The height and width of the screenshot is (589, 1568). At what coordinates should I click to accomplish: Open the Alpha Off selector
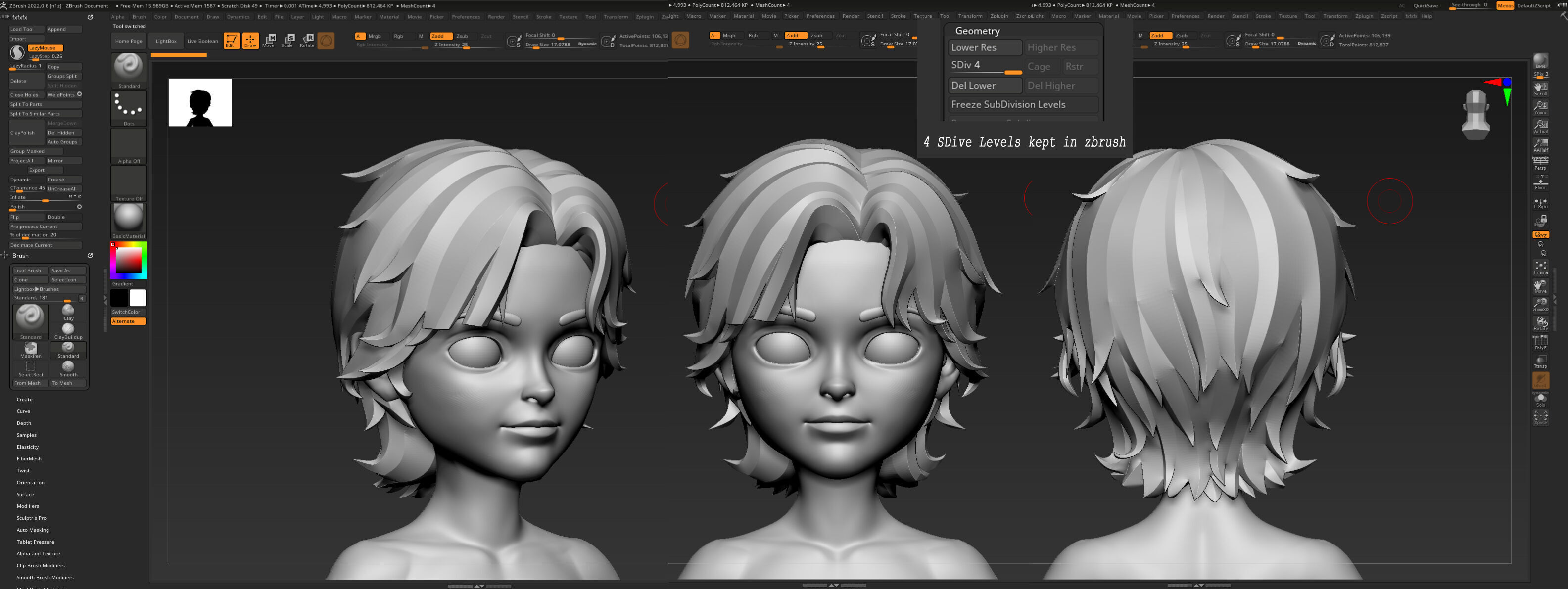coord(129,146)
